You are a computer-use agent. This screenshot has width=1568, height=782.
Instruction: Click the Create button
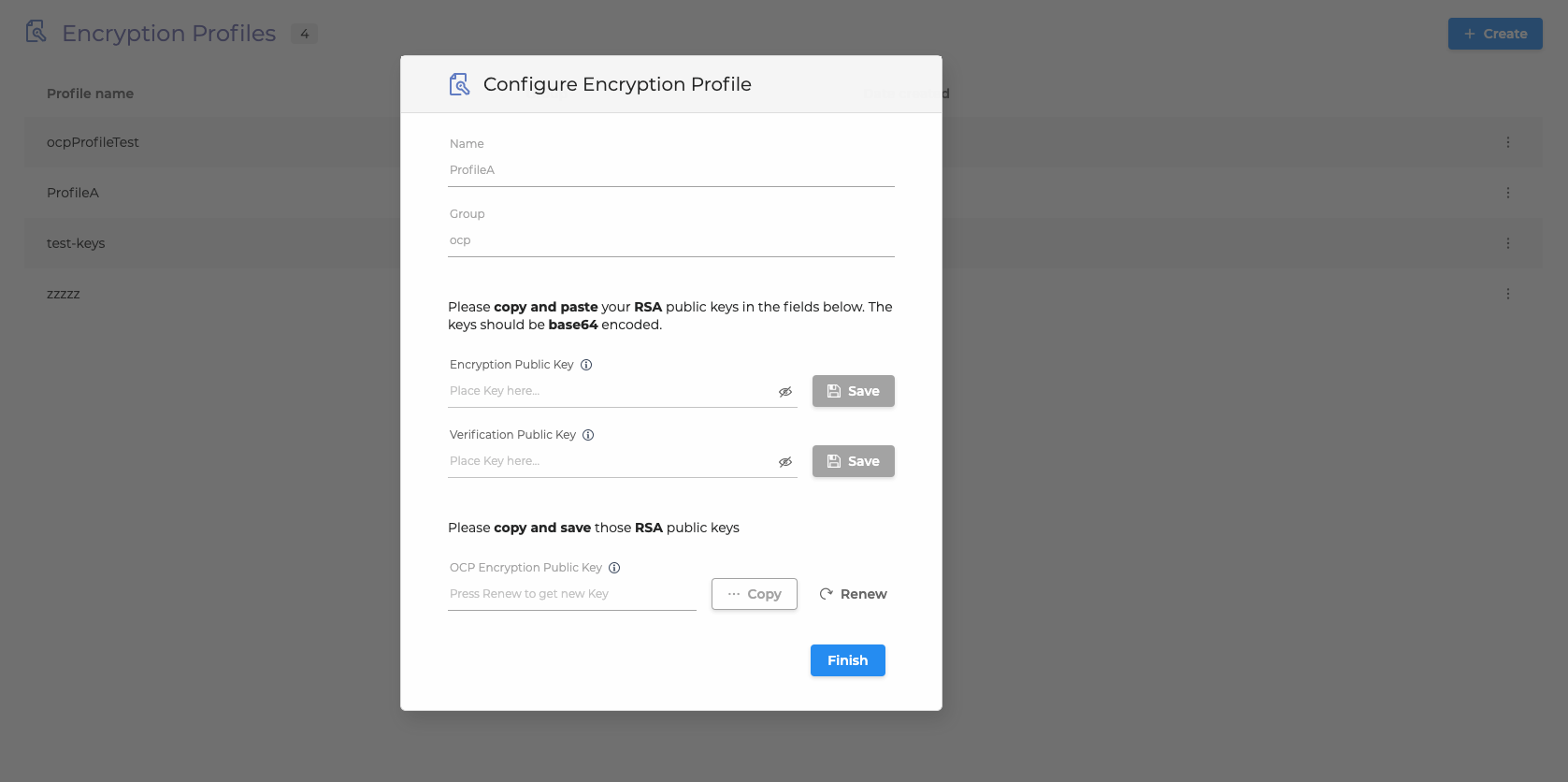coord(1494,34)
